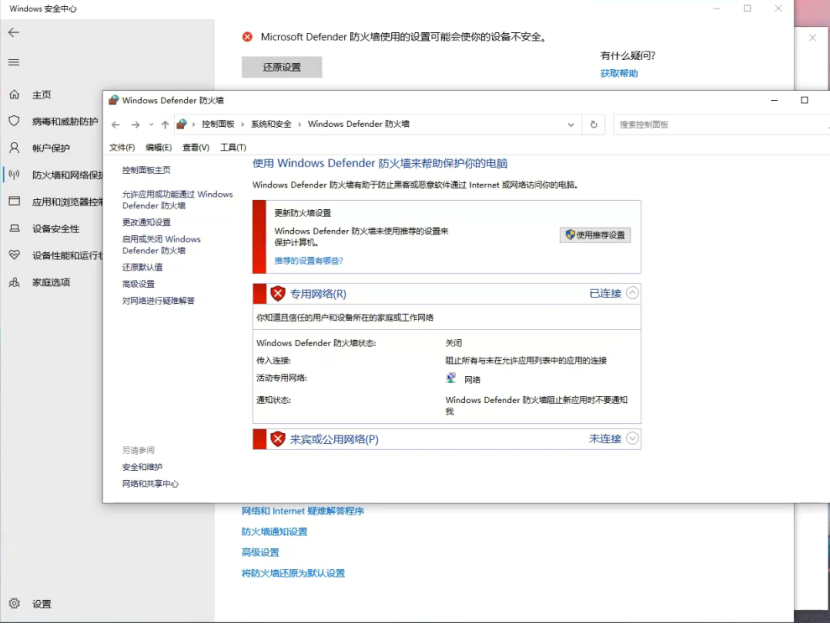830x624 pixels.
Task: Open the Tools (工具) menu
Action: (x=233, y=148)
